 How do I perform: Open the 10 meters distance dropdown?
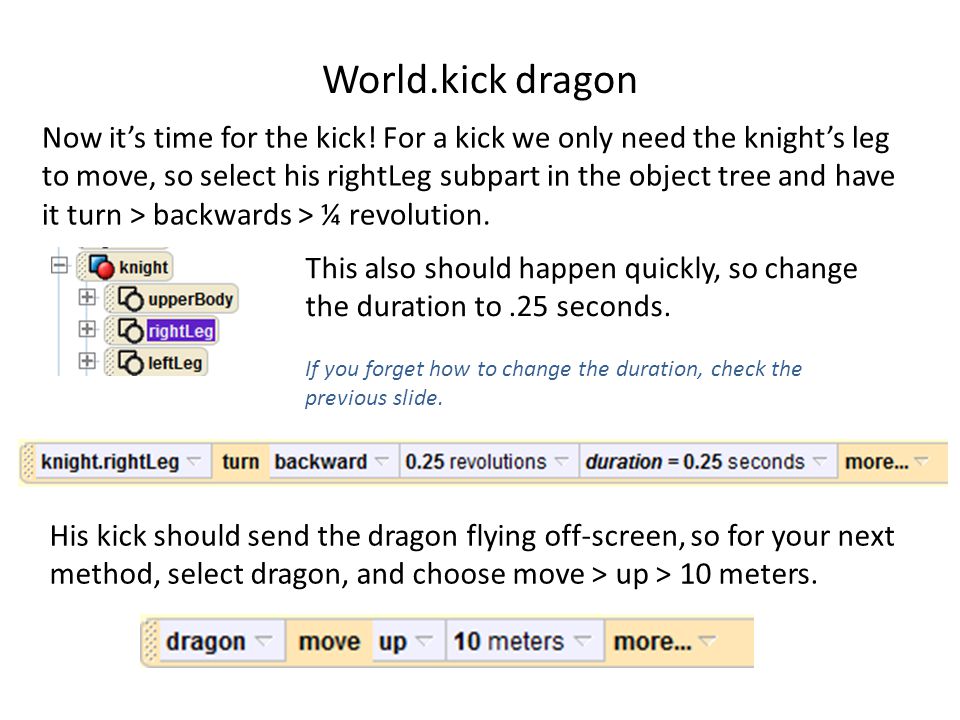[524, 642]
